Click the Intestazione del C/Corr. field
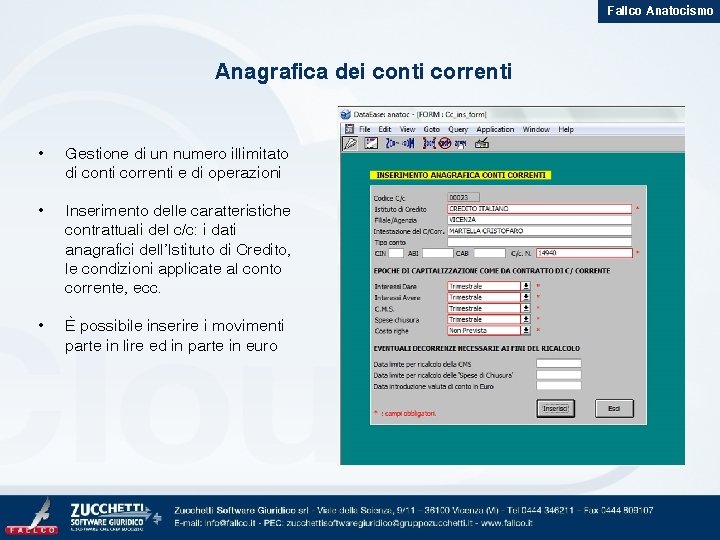The image size is (720, 540). point(540,231)
